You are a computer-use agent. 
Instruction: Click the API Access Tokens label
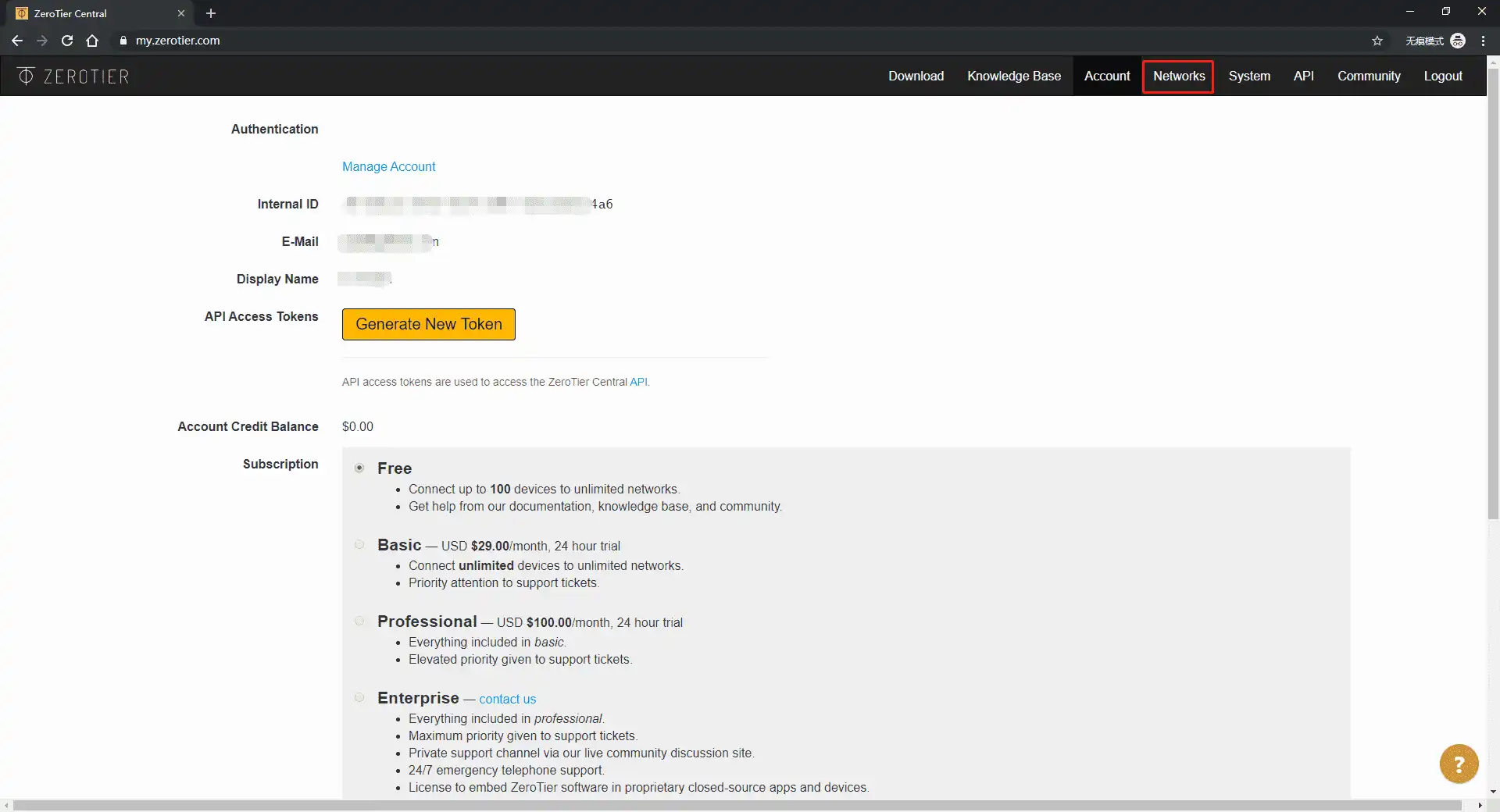pos(262,316)
